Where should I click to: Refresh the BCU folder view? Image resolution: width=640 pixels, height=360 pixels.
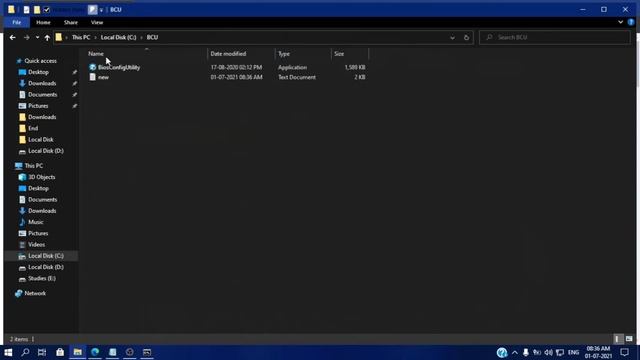(466, 38)
